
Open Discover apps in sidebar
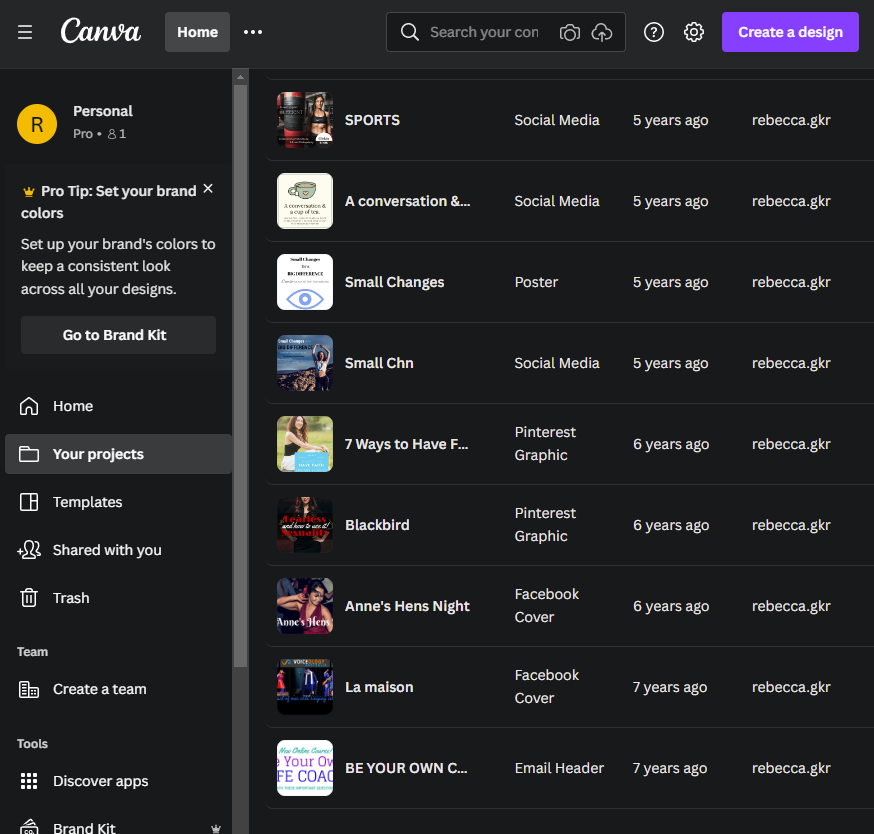[118, 781]
